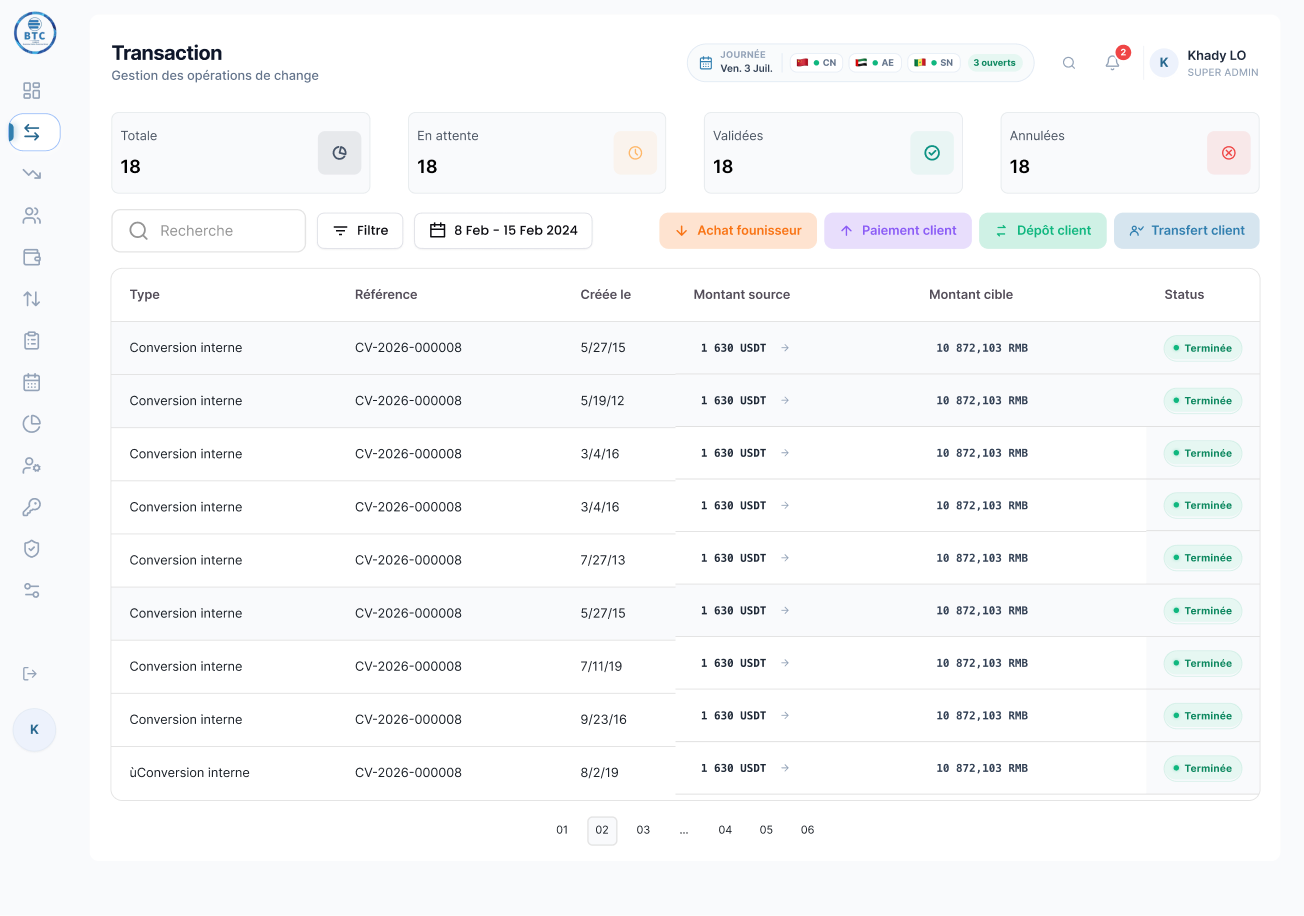The image size is (1304, 916).
Task: Click the row dated 7/11/19
Action: coord(685,666)
